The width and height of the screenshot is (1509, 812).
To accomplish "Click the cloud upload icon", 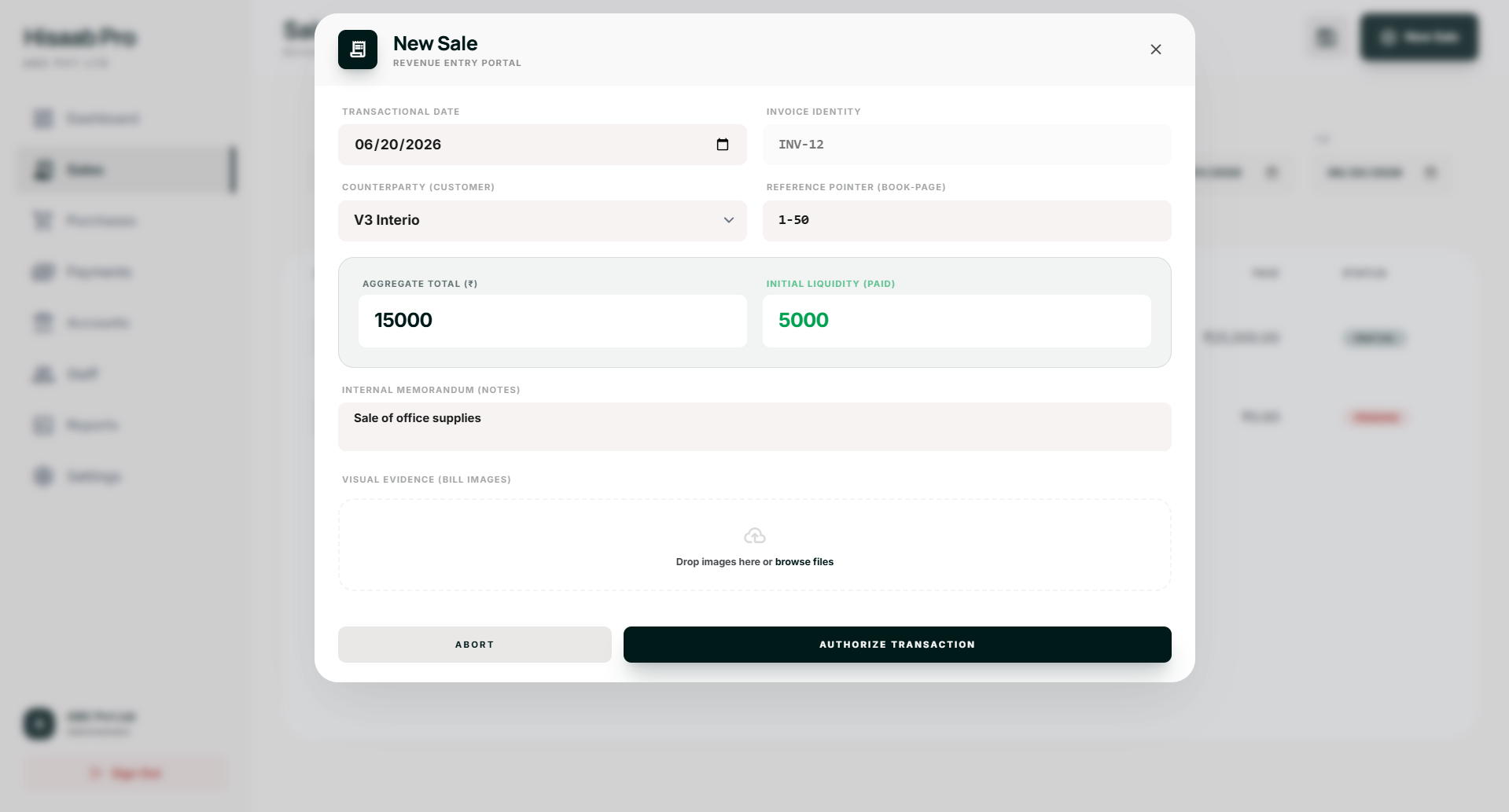I will pyautogui.click(x=755, y=536).
